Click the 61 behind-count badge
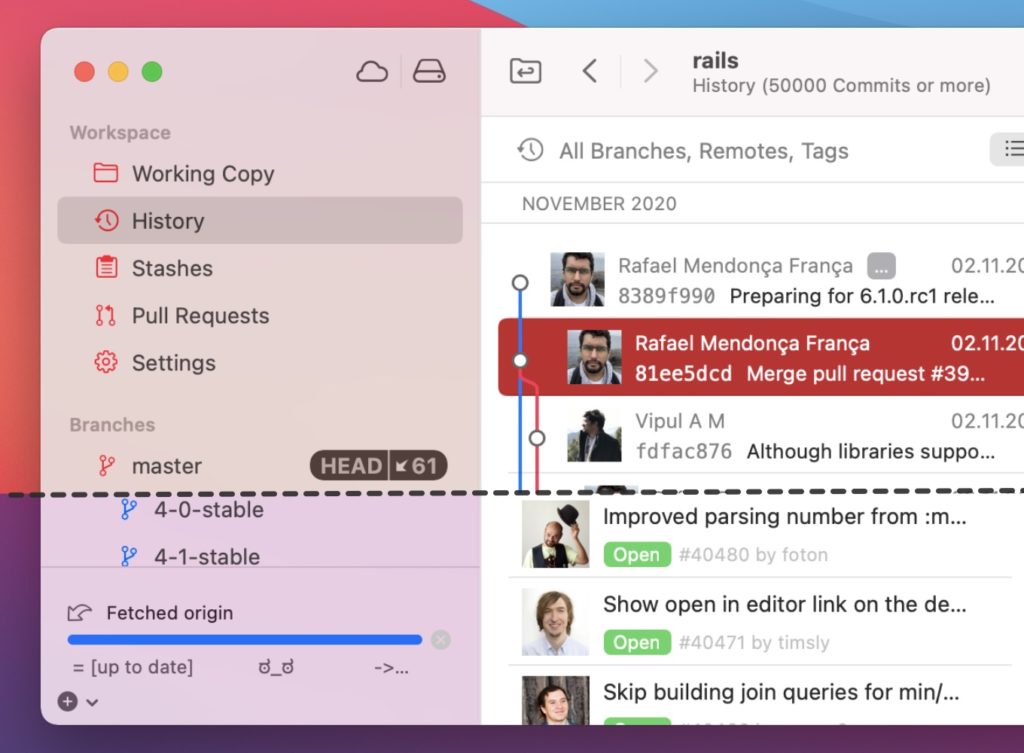This screenshot has width=1024, height=753. (419, 466)
